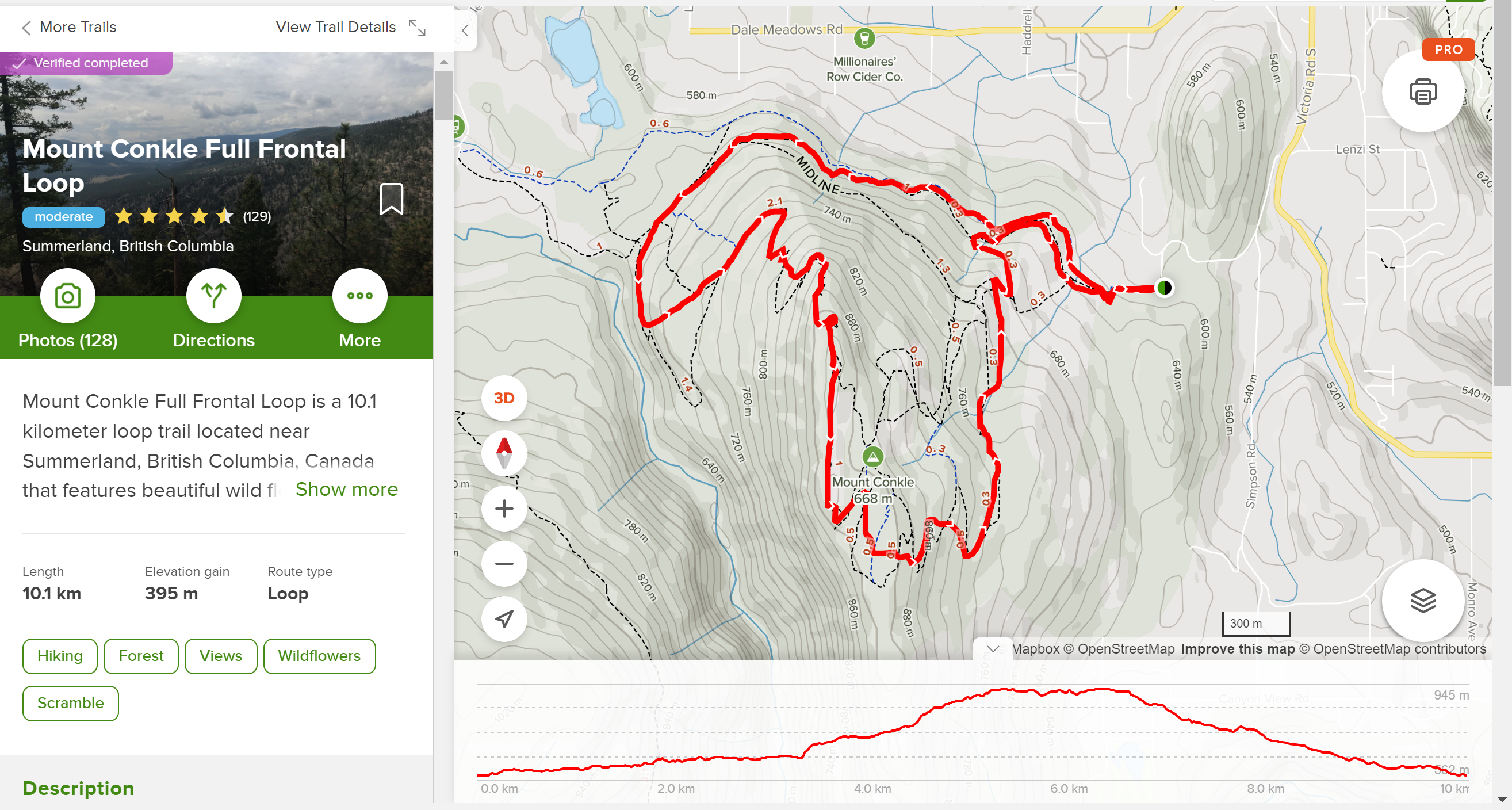Reset map orientation with the compass
The width and height of the screenshot is (1512, 810).
tap(504, 453)
